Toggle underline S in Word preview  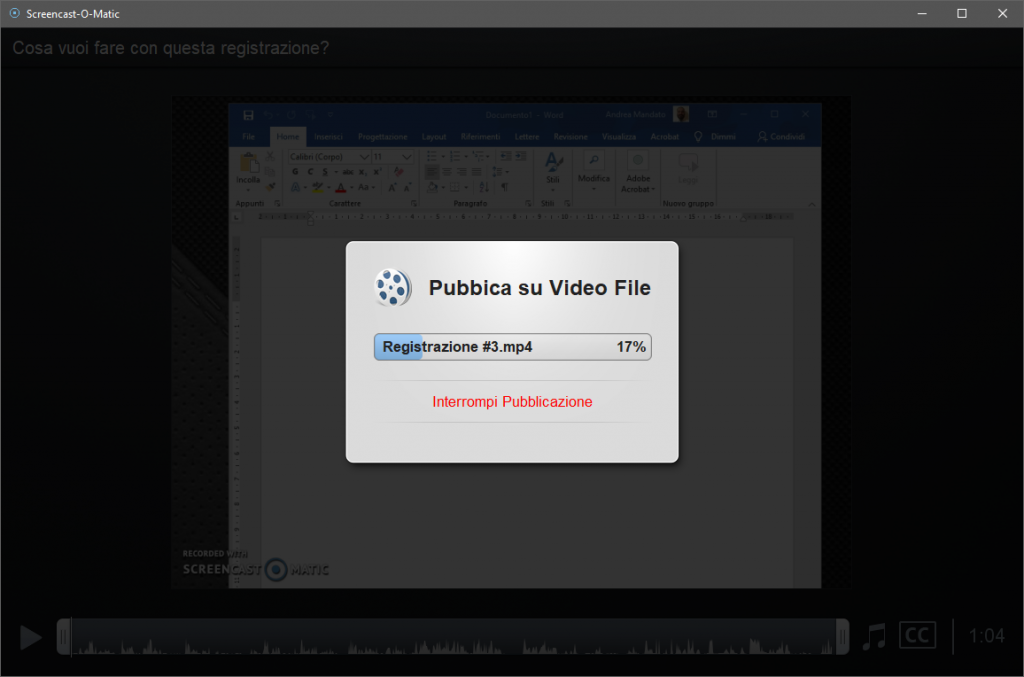point(325,172)
